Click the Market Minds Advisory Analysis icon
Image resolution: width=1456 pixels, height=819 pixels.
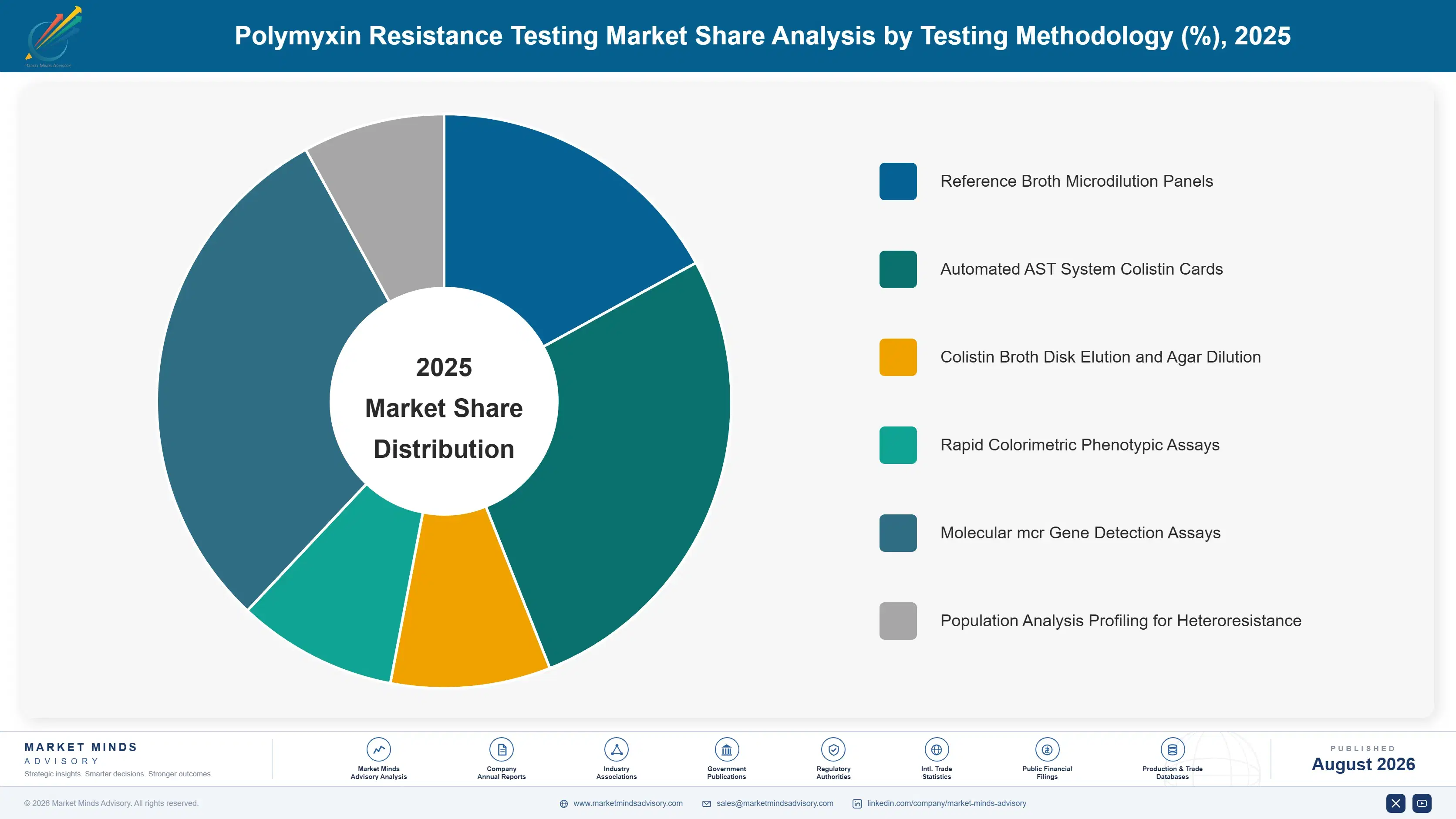[379, 749]
